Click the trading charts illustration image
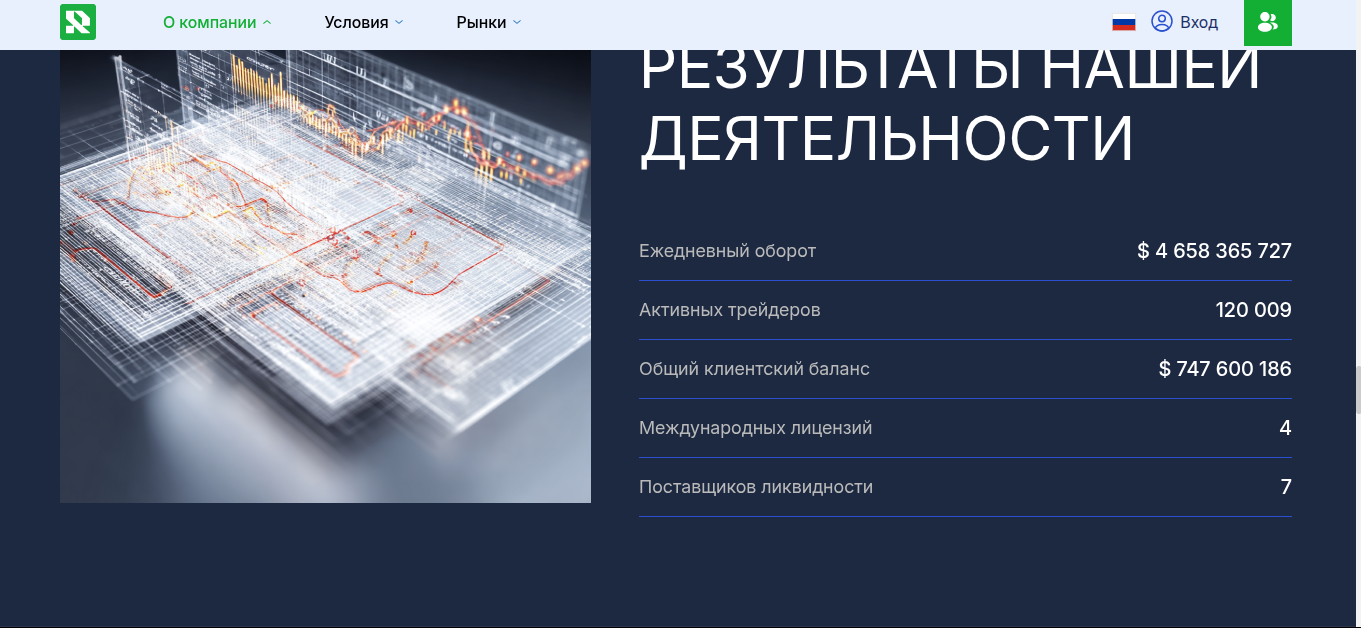This screenshot has width=1361, height=628. [x=325, y=276]
